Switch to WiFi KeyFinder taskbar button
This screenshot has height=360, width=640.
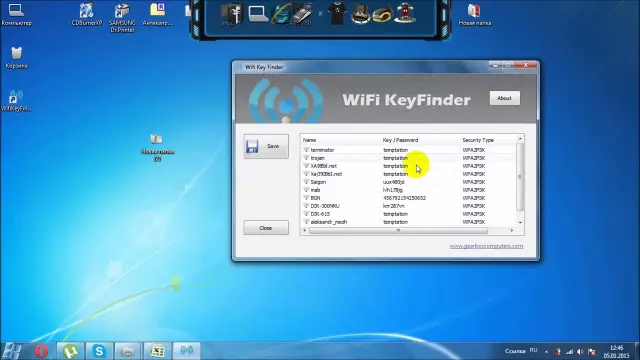[x=187, y=350]
